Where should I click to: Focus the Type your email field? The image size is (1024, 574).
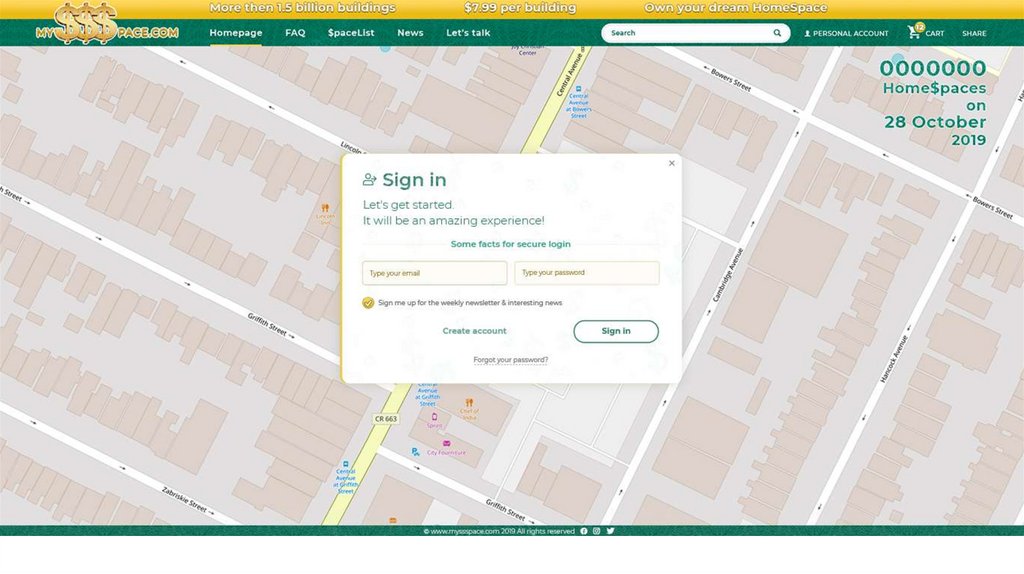tap(434, 273)
